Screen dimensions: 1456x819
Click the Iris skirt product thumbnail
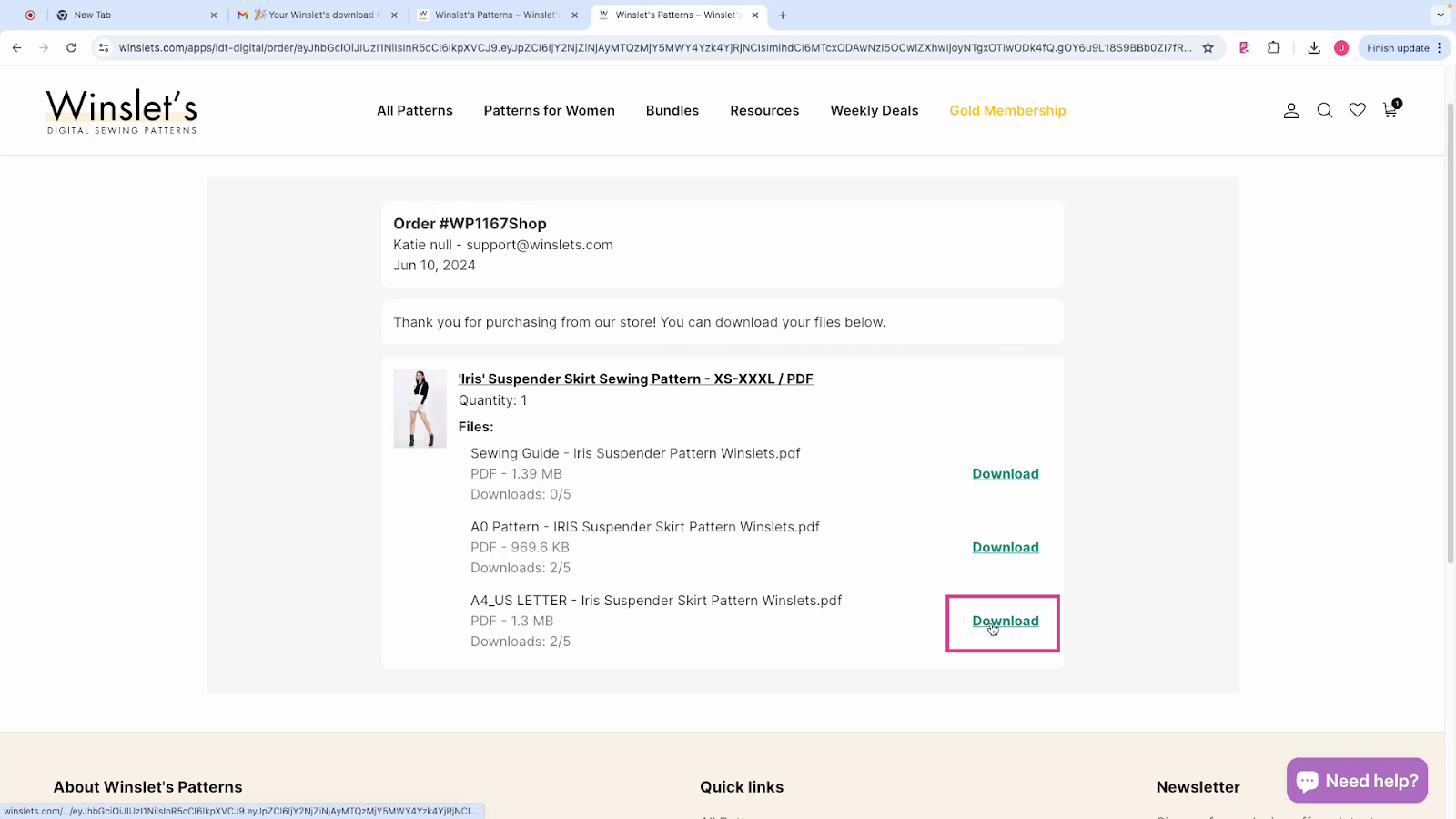pyautogui.click(x=420, y=409)
